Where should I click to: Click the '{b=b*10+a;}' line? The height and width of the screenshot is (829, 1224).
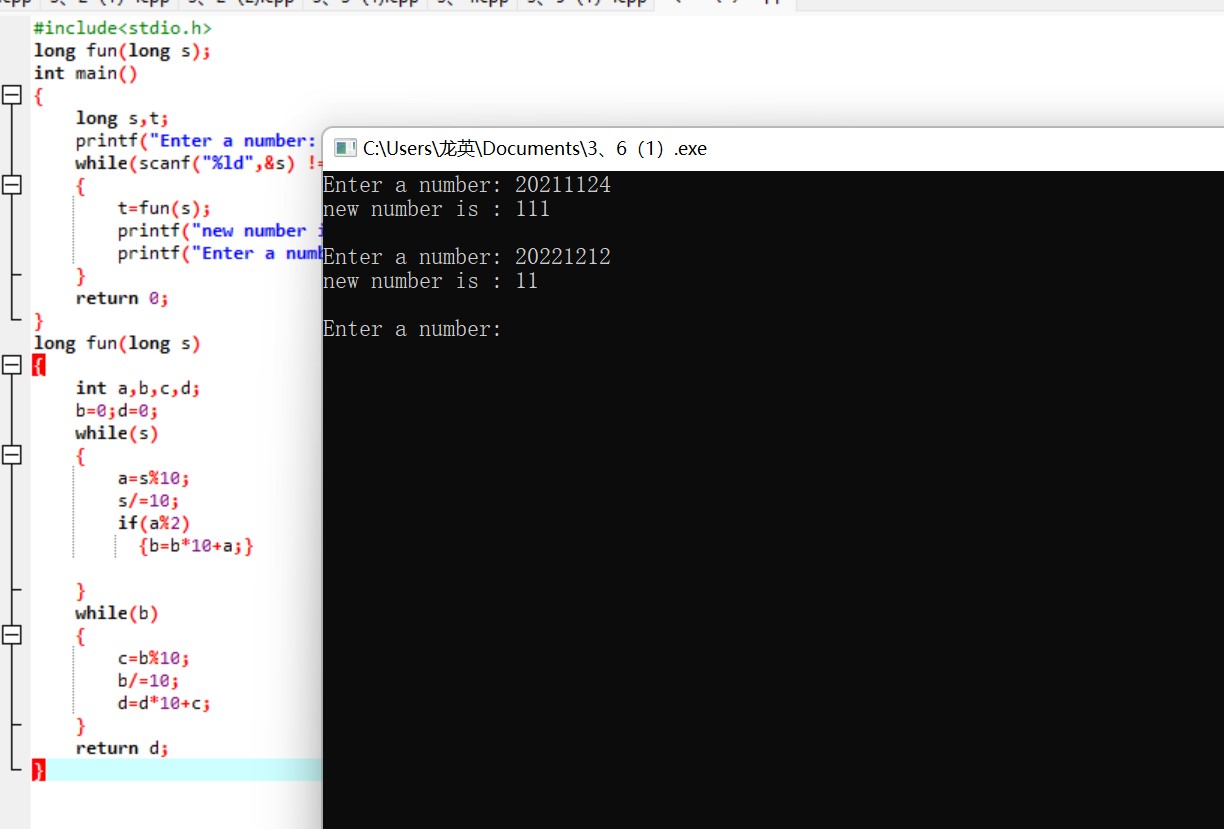coord(196,546)
